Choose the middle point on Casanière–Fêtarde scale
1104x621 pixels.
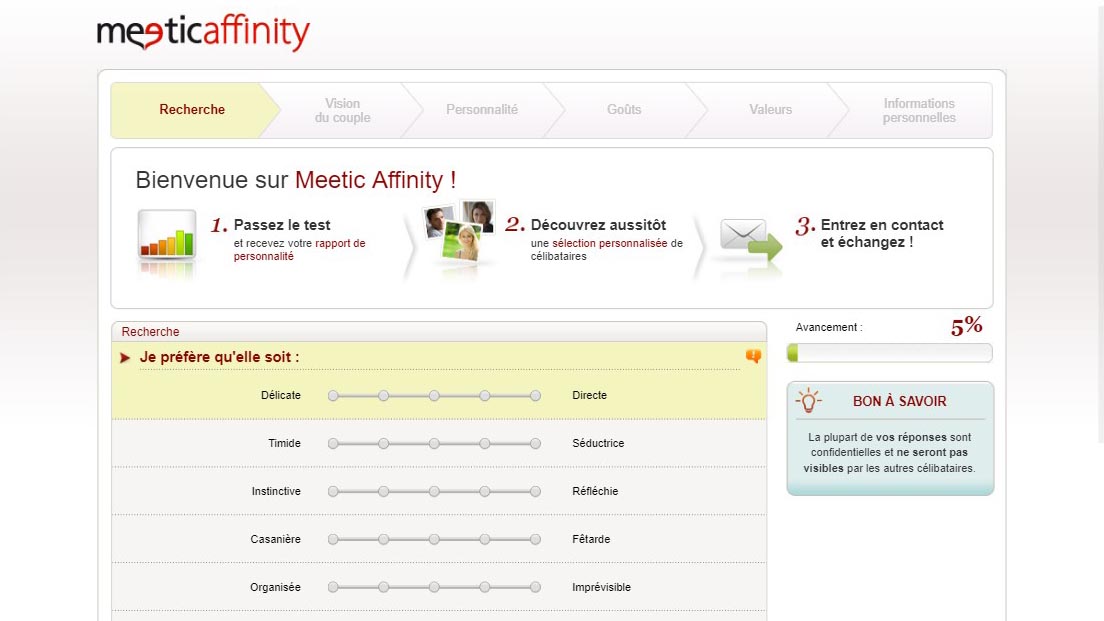[434, 539]
